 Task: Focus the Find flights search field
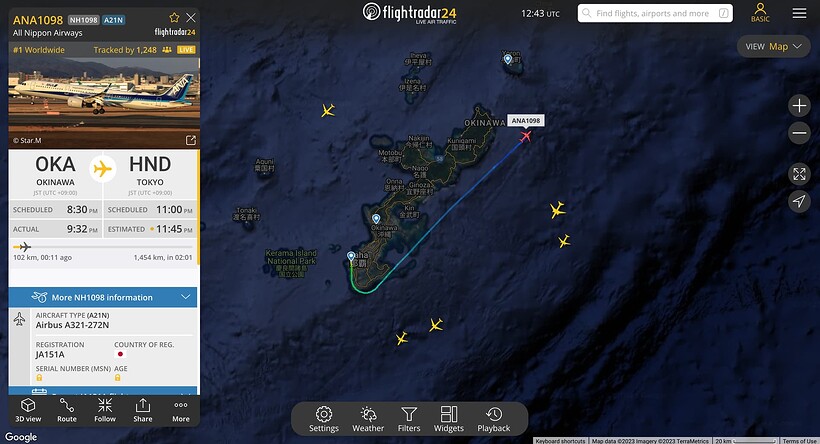click(x=655, y=13)
